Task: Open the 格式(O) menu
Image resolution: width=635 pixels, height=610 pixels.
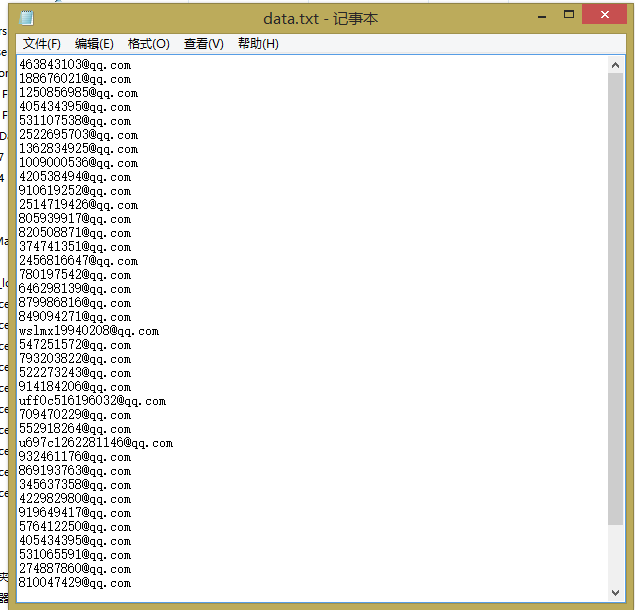Action: (149, 44)
